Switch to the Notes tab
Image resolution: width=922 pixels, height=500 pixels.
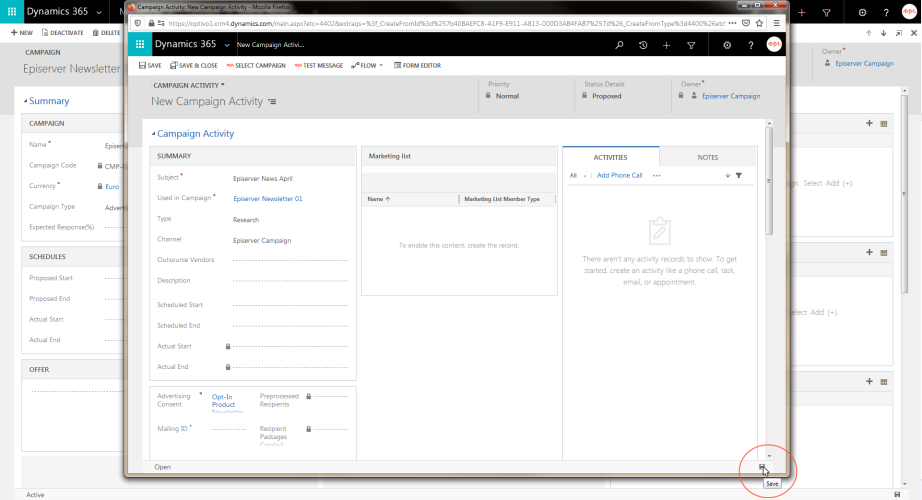point(708,157)
